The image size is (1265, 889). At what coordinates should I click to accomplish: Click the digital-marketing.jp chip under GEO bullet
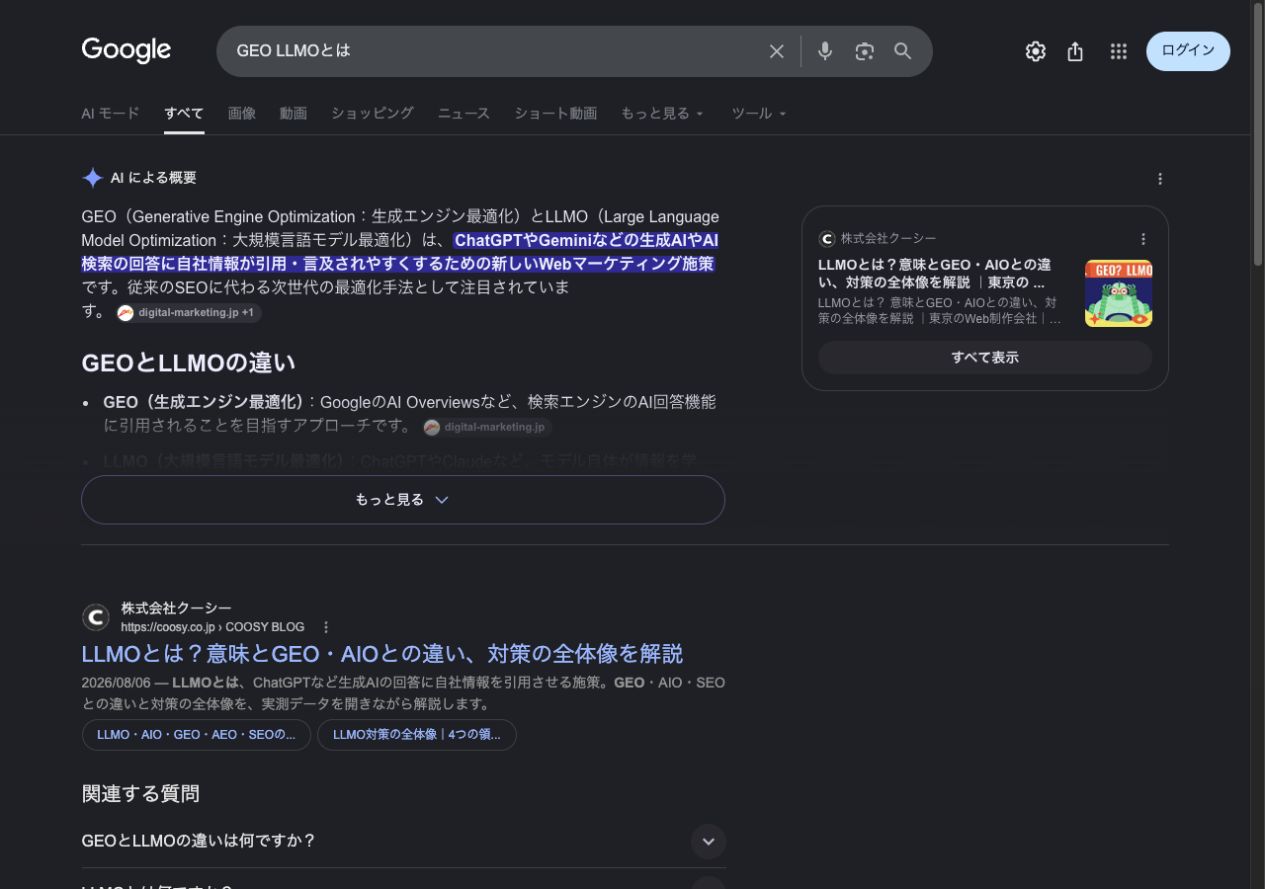pyautogui.click(x=486, y=427)
